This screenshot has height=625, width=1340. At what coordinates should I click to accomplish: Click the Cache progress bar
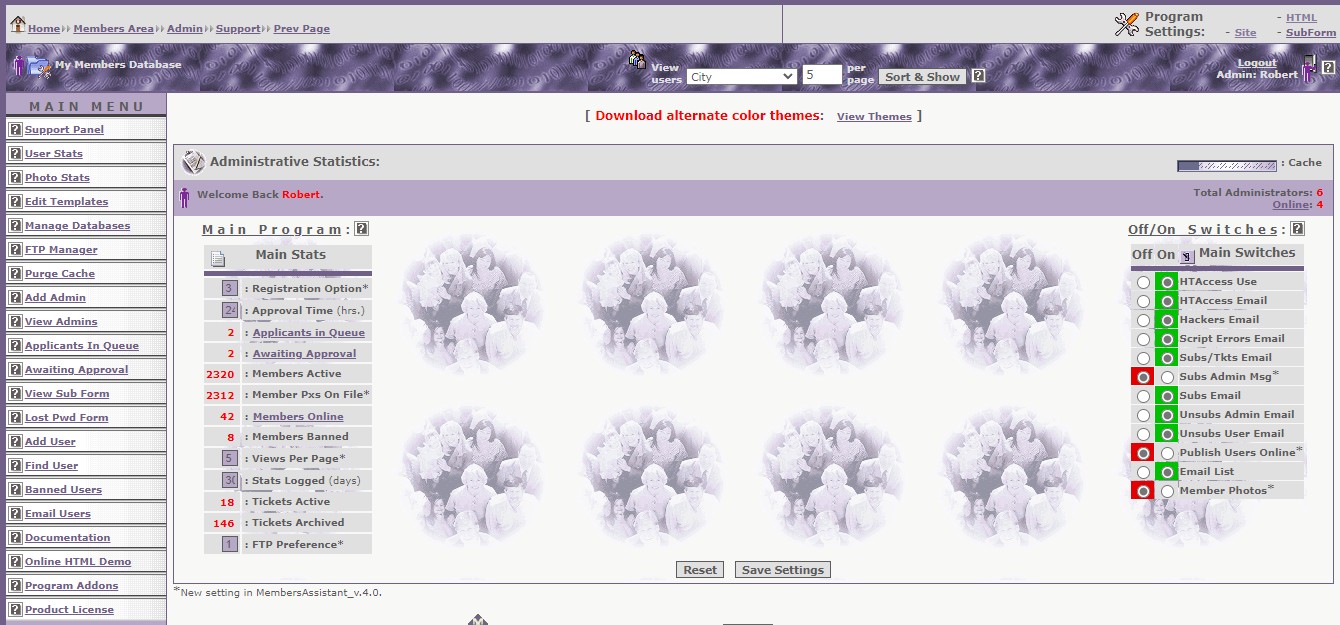[x=1227, y=165]
